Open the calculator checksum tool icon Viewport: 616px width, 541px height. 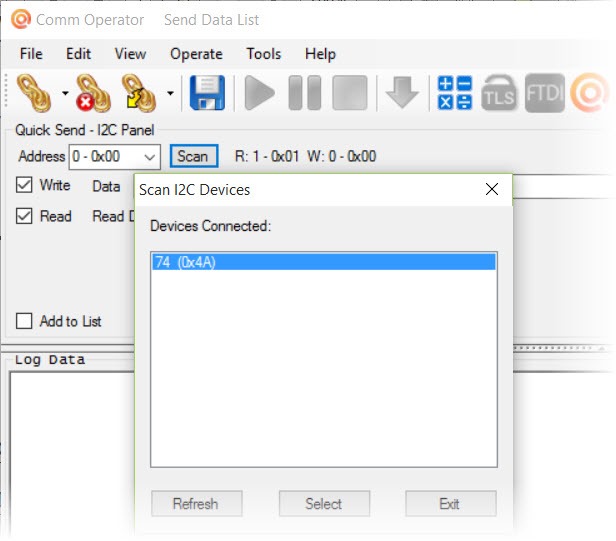tap(455, 93)
